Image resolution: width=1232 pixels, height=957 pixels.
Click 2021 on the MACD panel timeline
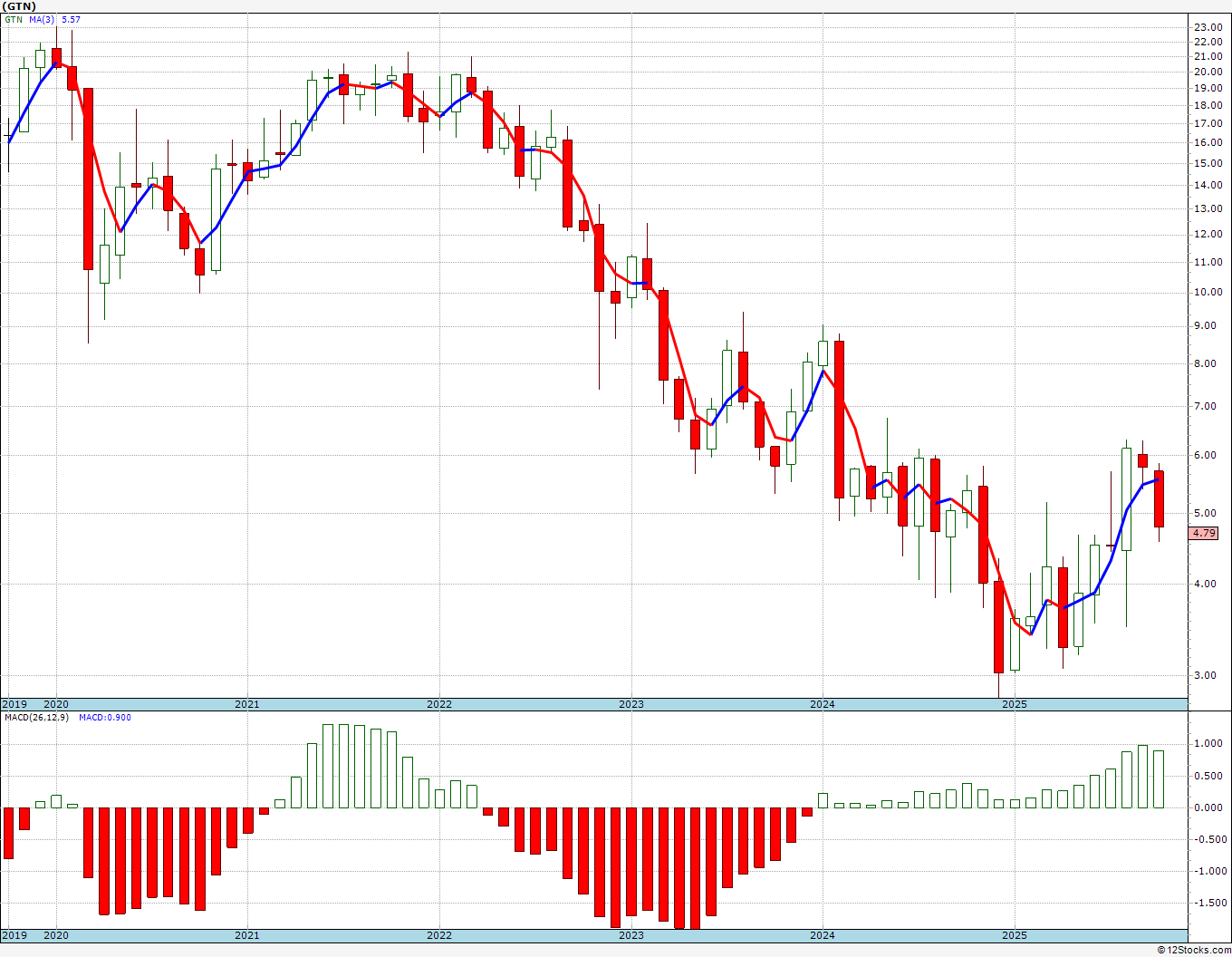click(247, 936)
